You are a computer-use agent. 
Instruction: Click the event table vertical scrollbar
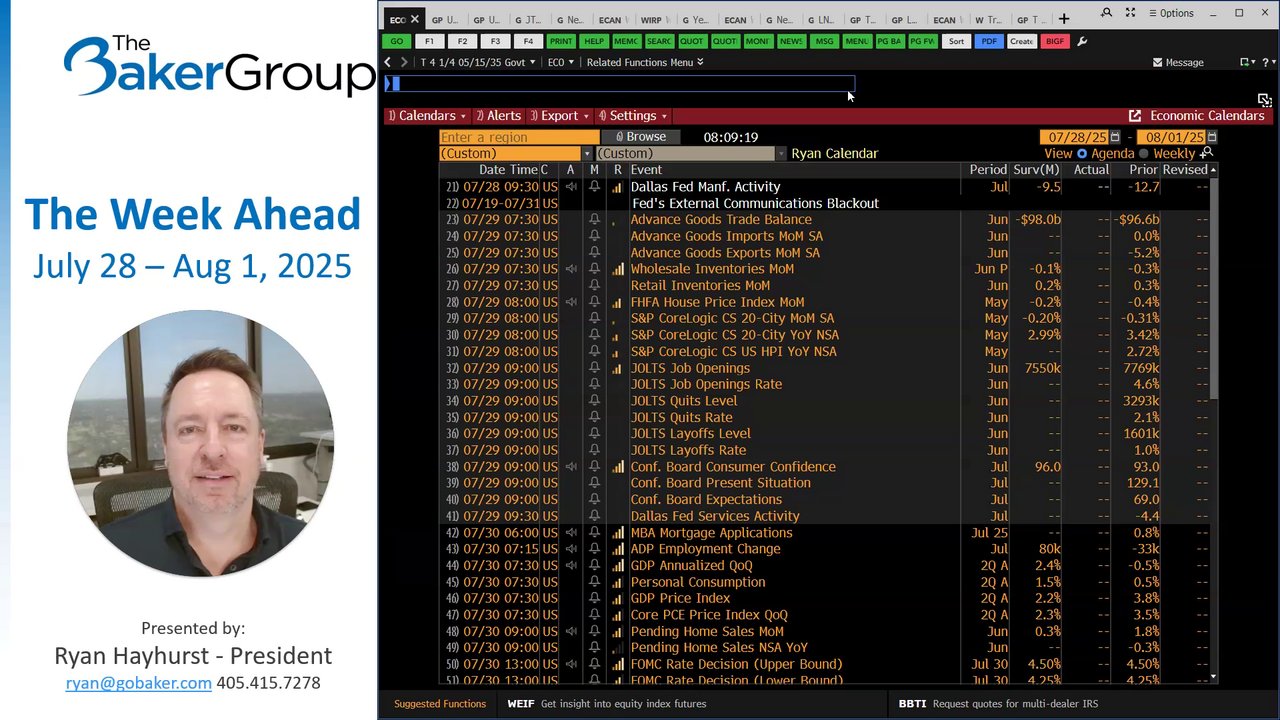click(1214, 288)
